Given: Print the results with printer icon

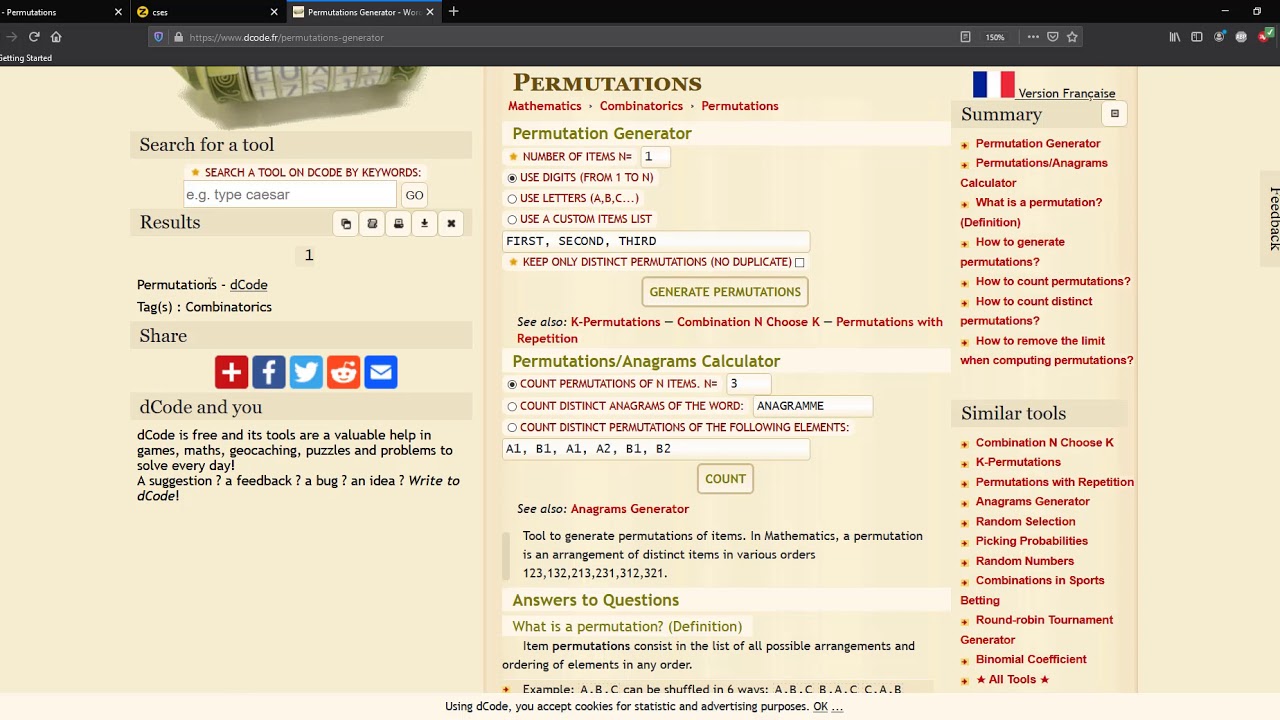Looking at the screenshot, I should click(x=398, y=224).
